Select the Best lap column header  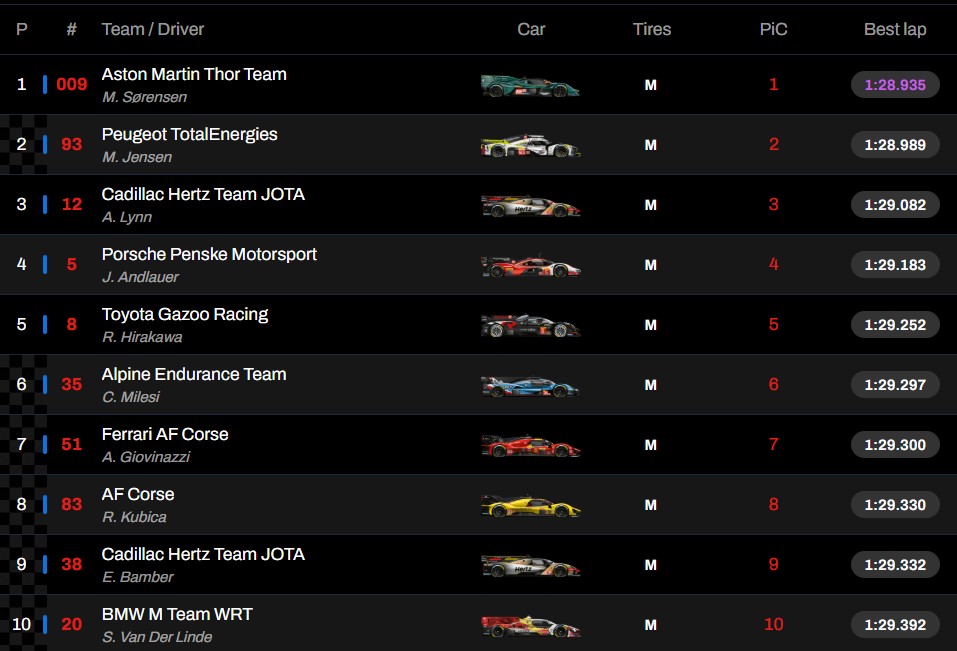pos(895,29)
